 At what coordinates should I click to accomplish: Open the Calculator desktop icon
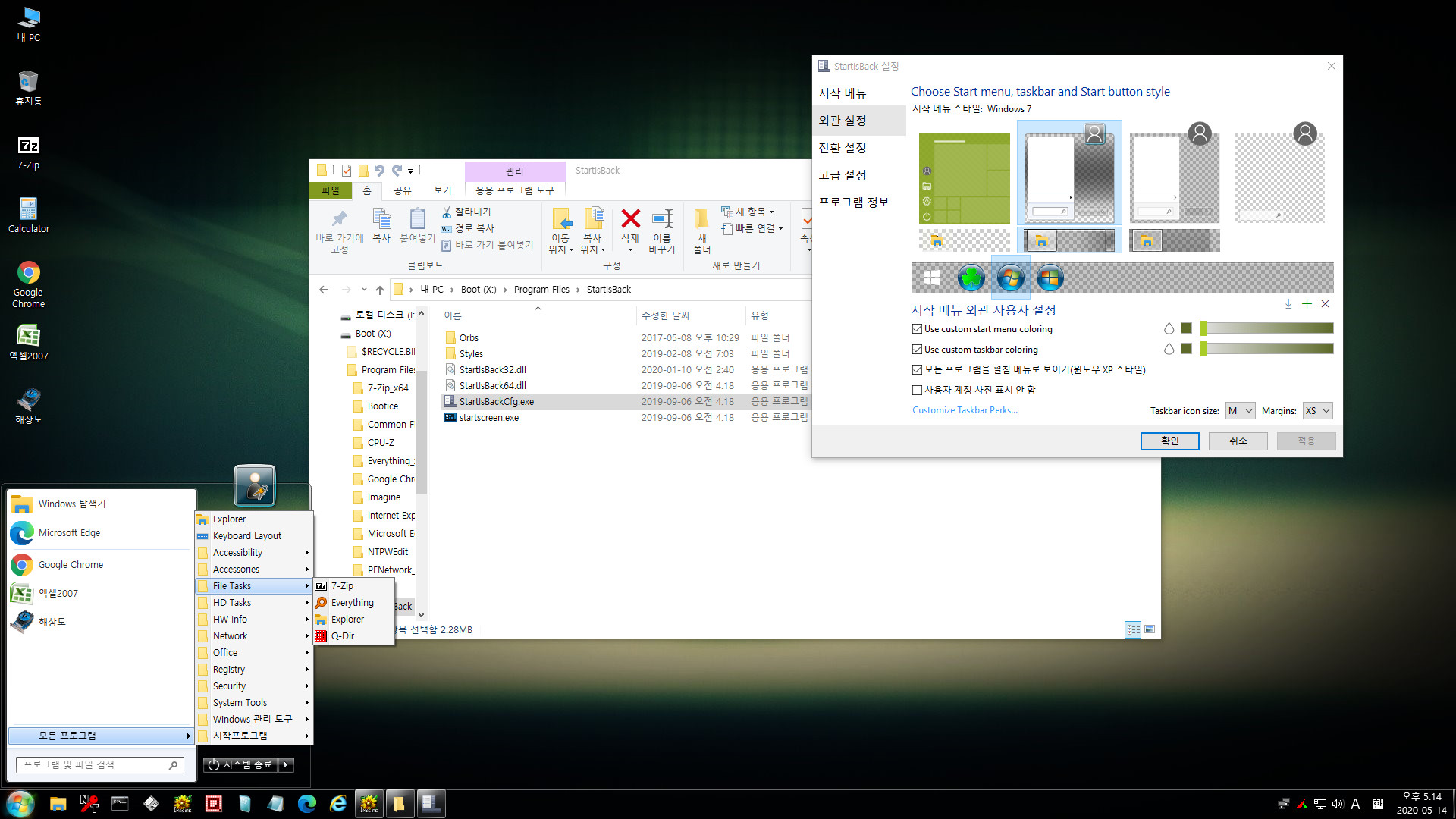pos(29,215)
